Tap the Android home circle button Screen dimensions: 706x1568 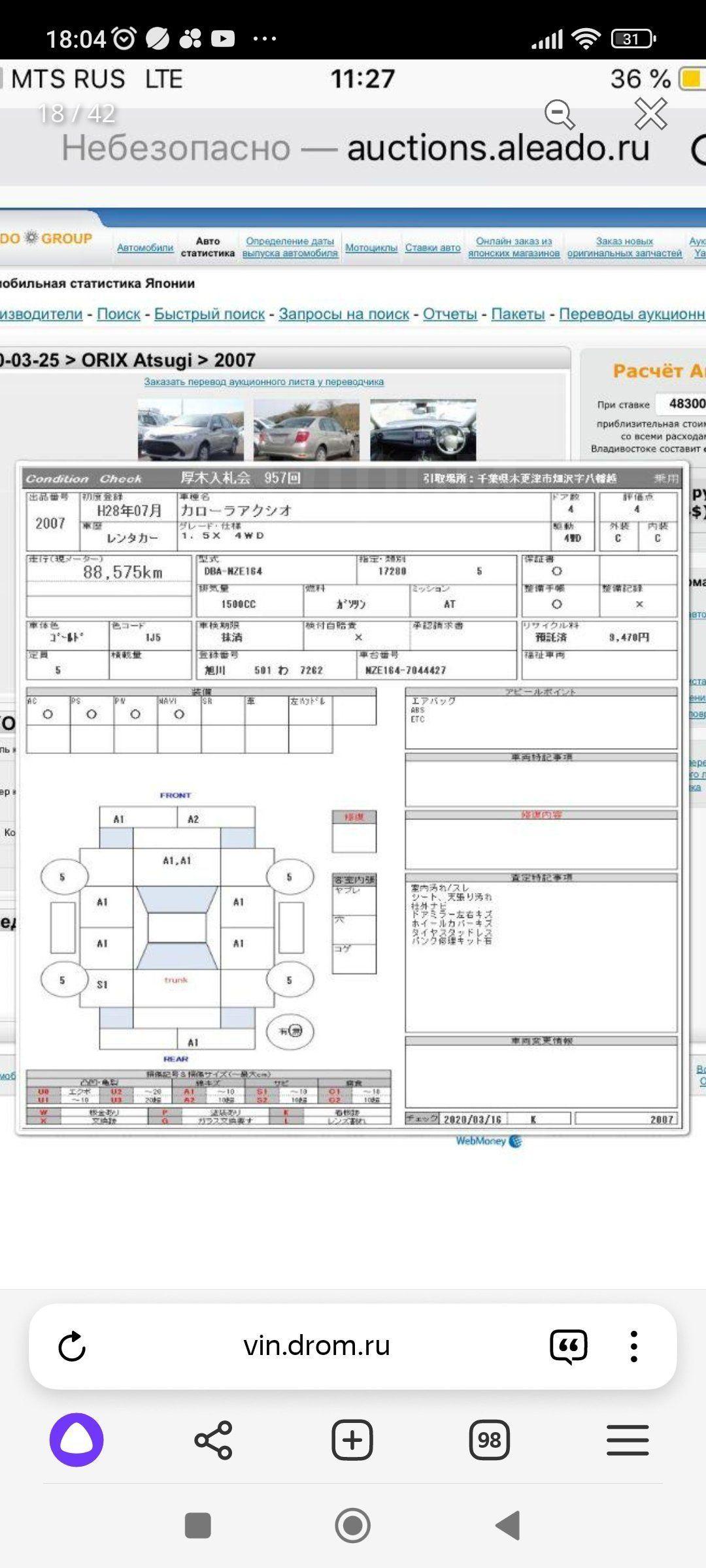click(353, 1526)
